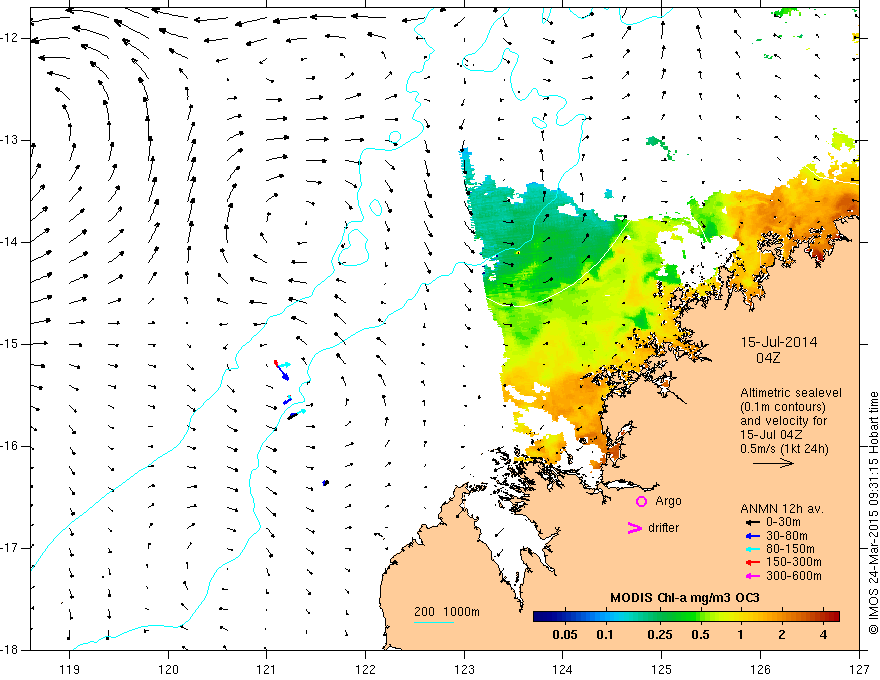The image size is (880, 680).
Task: Click the longitude axis label '122'
Action: point(365,669)
